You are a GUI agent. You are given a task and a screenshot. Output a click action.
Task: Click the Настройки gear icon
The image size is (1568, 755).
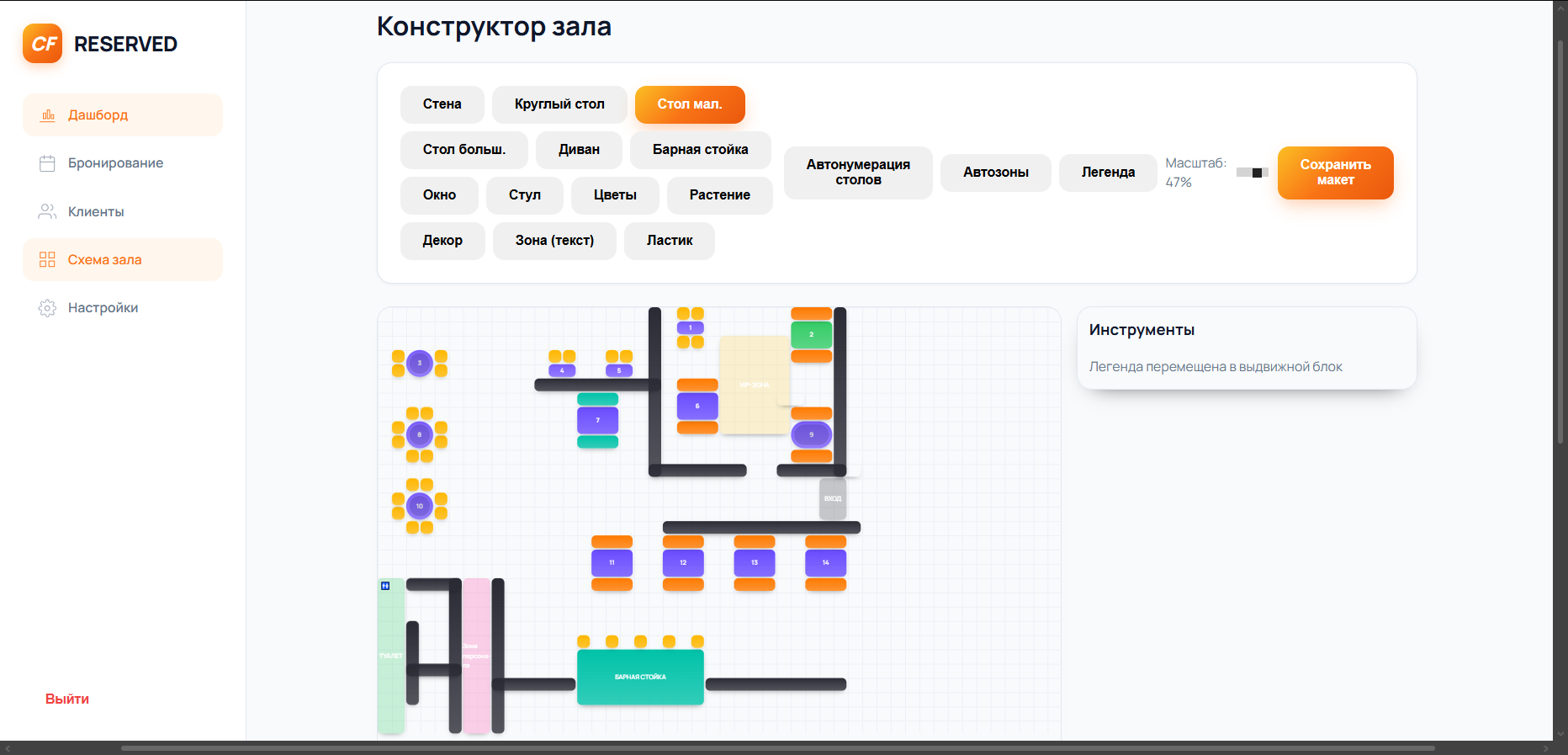[x=48, y=308]
